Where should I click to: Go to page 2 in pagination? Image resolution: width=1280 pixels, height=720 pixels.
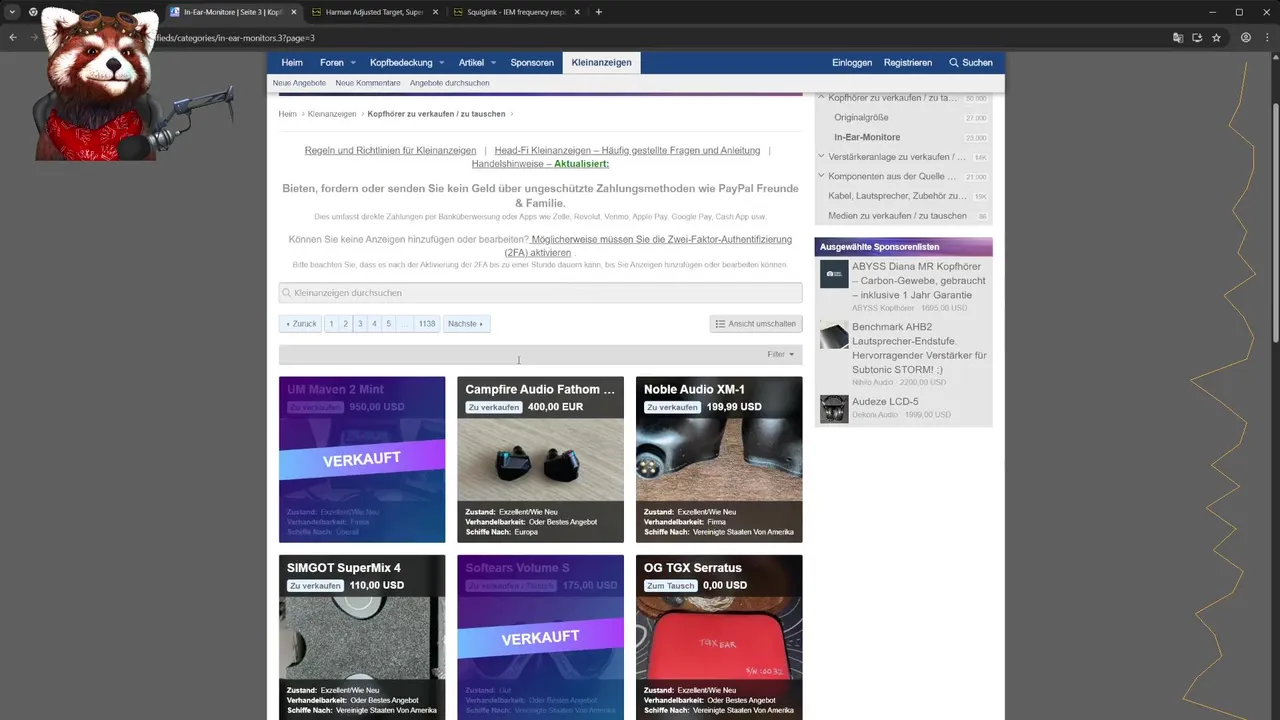pos(345,324)
